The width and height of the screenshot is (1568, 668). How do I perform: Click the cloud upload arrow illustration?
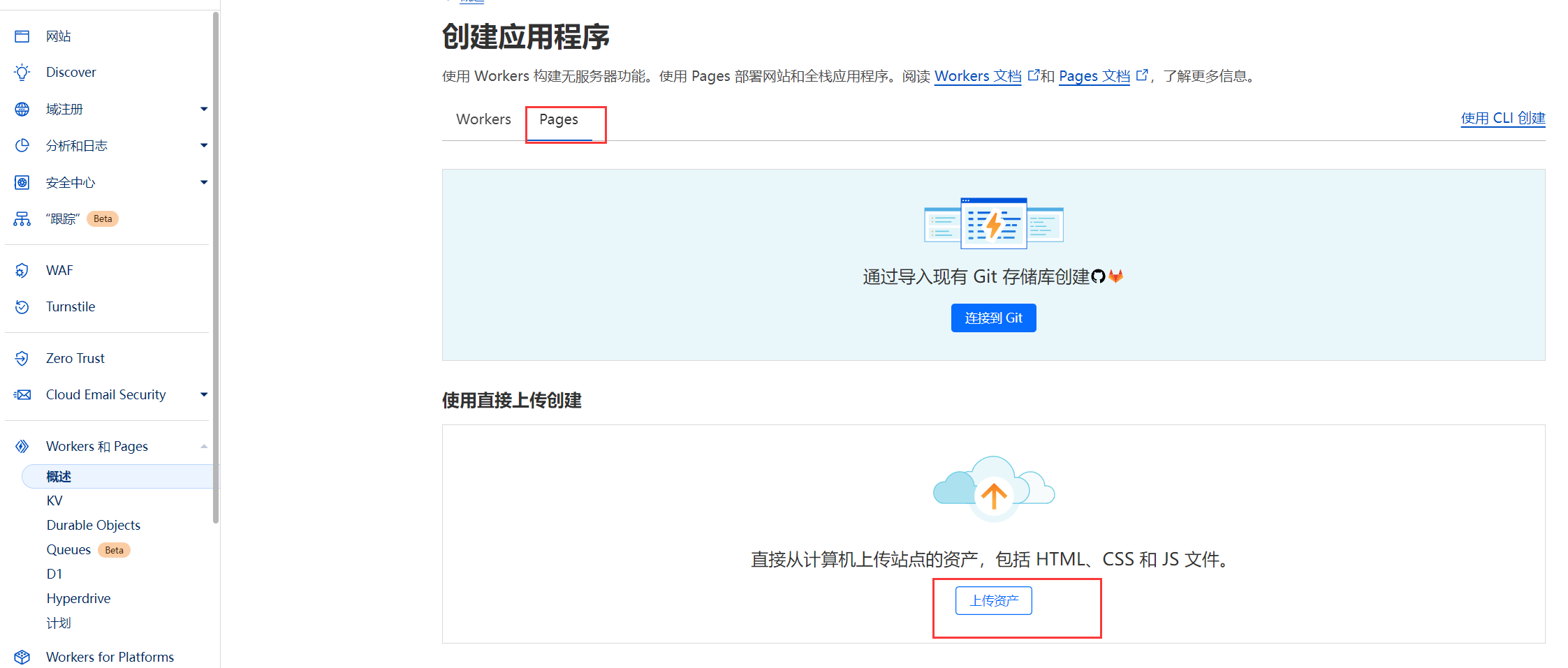[x=994, y=489]
